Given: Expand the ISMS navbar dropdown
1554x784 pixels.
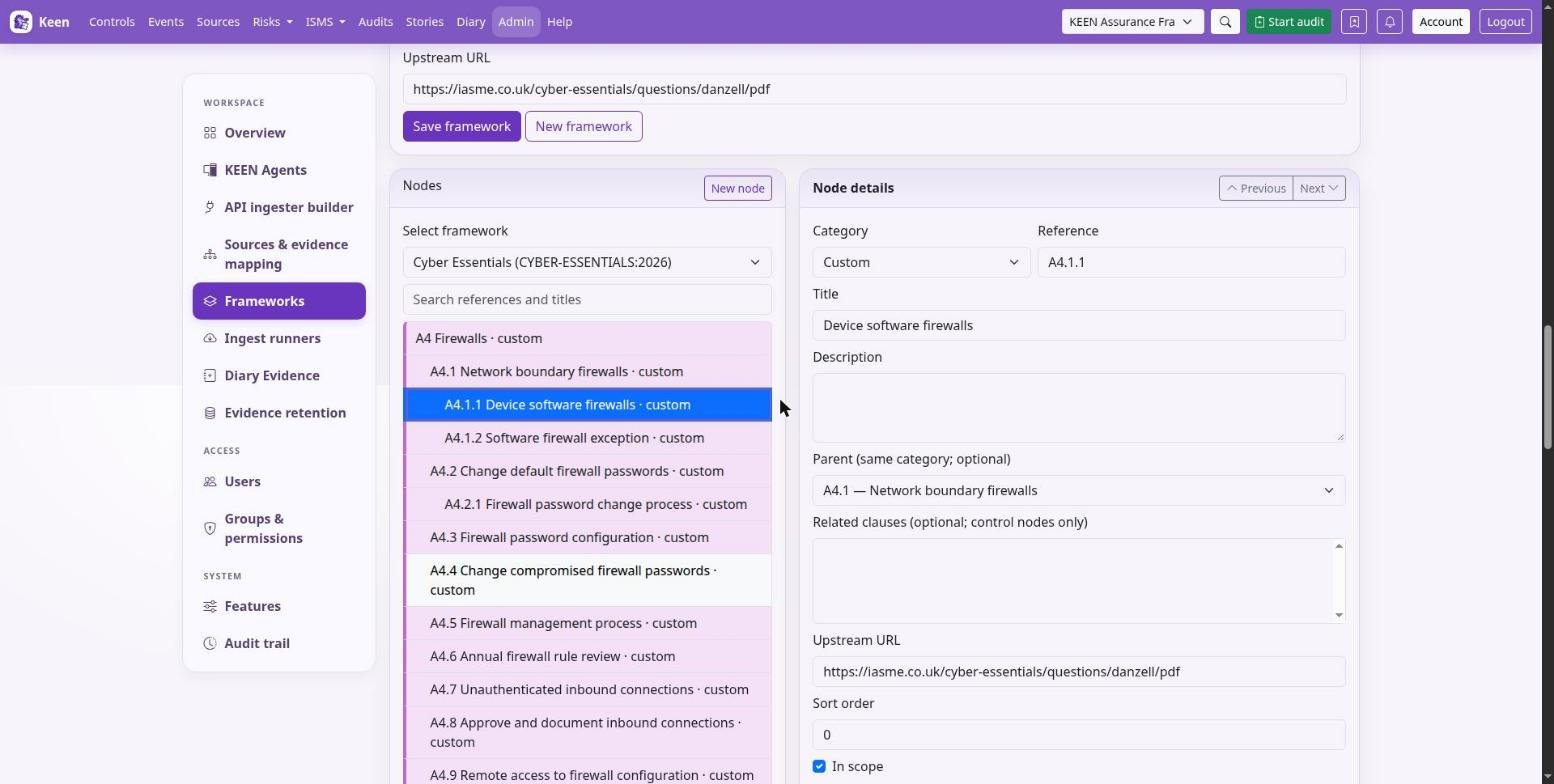Looking at the screenshot, I should (x=325, y=22).
